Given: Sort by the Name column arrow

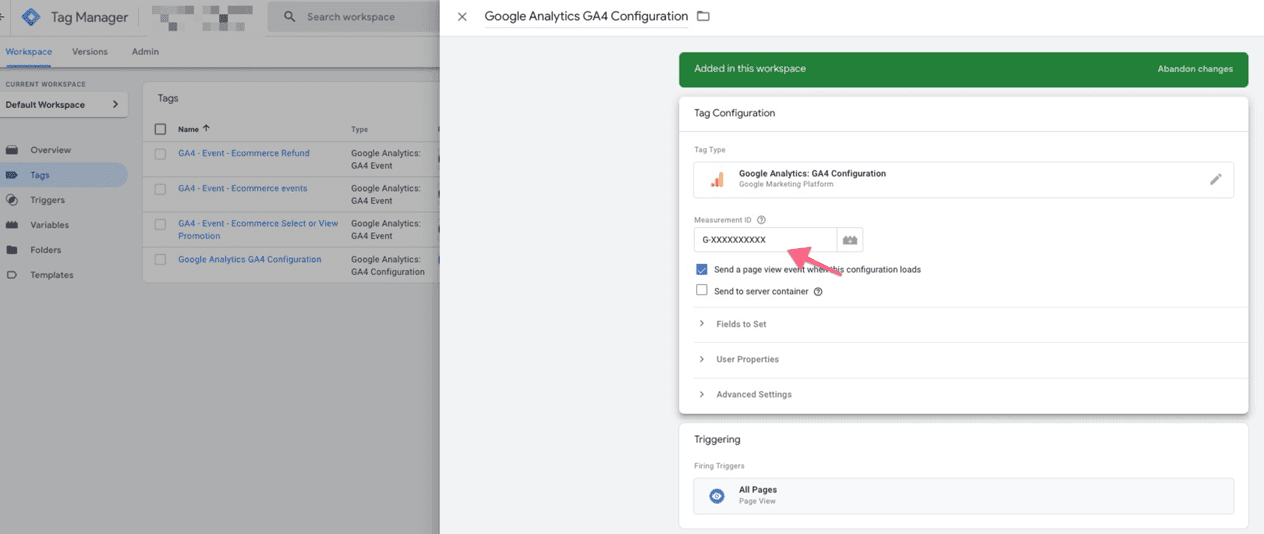Looking at the screenshot, I should (206, 129).
